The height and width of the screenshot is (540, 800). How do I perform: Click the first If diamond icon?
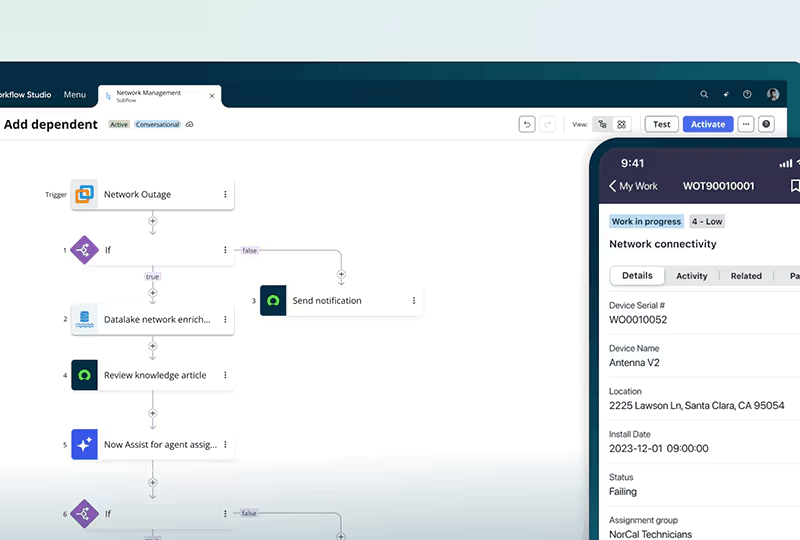(x=84, y=250)
